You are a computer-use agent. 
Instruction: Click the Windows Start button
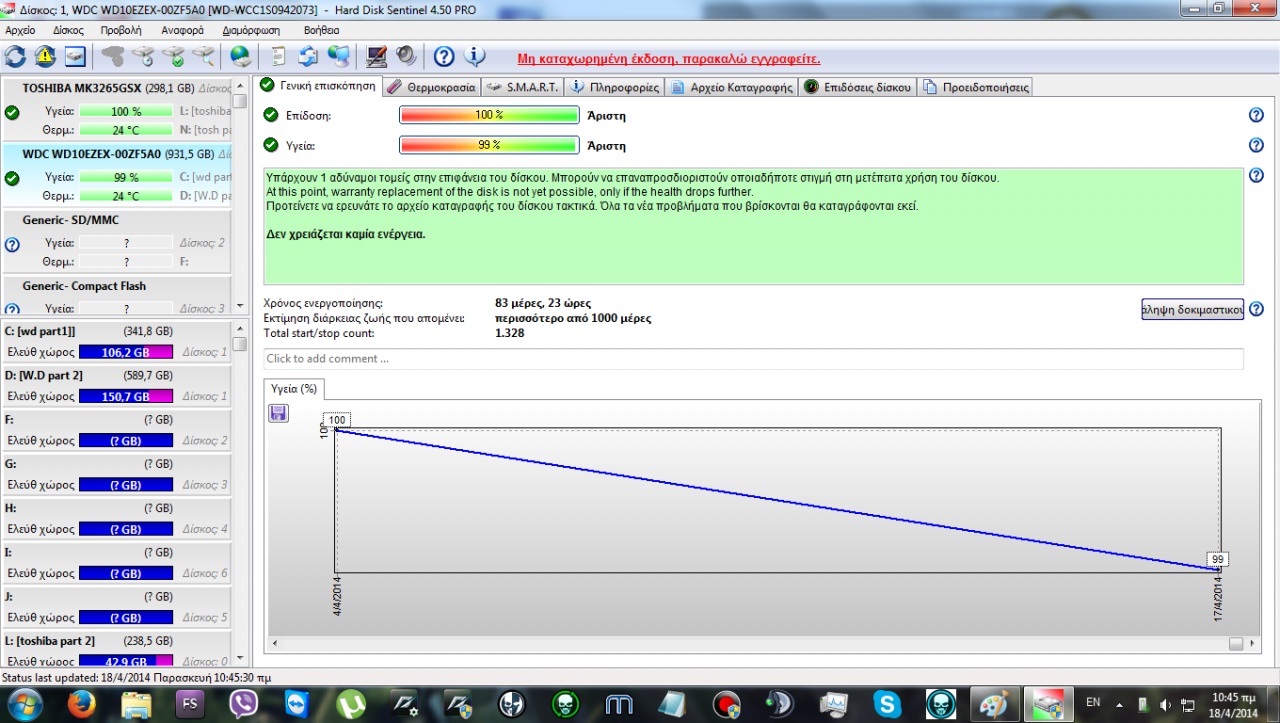pyautogui.click(x=26, y=704)
